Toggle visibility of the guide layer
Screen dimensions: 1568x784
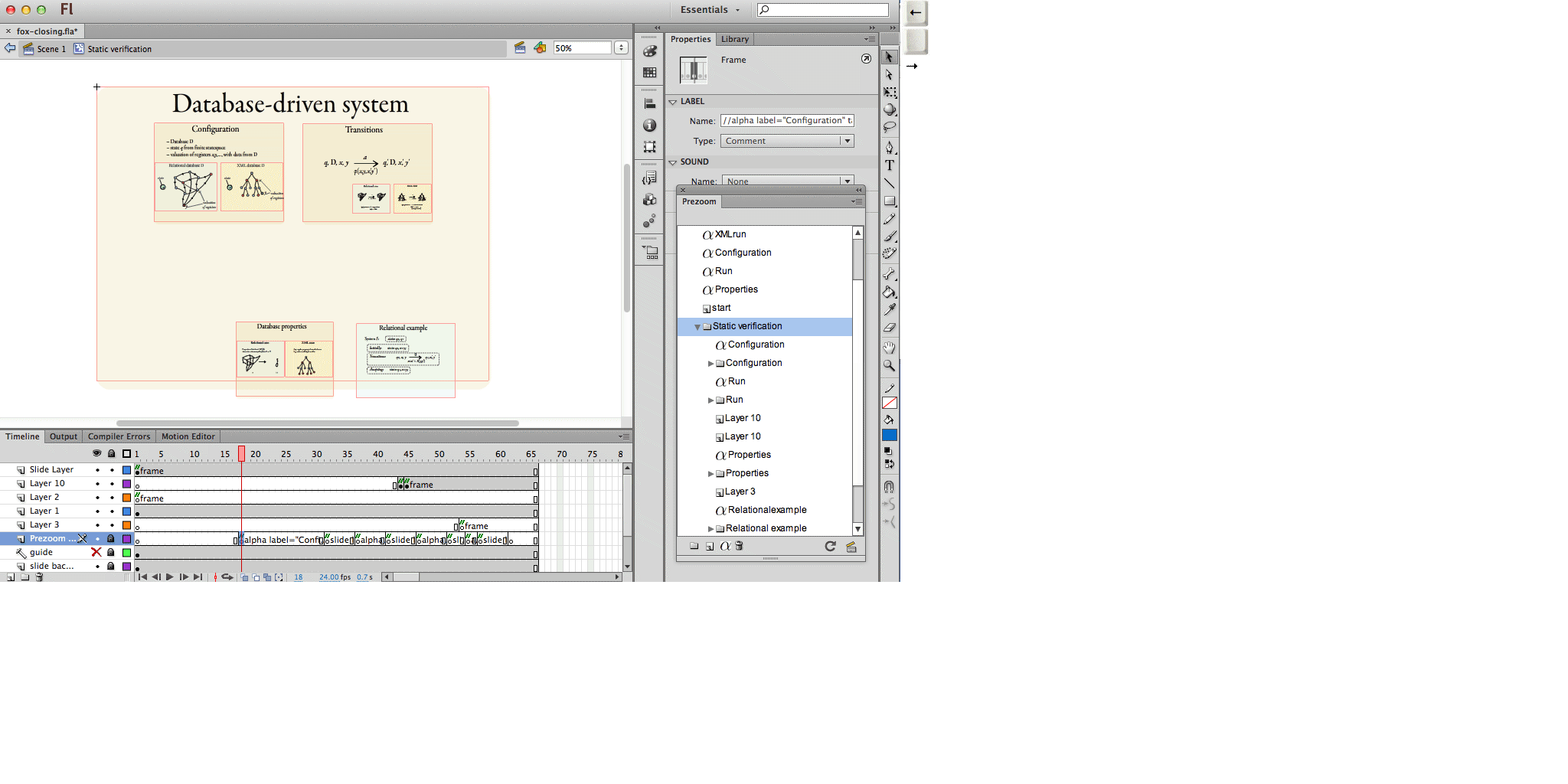[x=96, y=552]
